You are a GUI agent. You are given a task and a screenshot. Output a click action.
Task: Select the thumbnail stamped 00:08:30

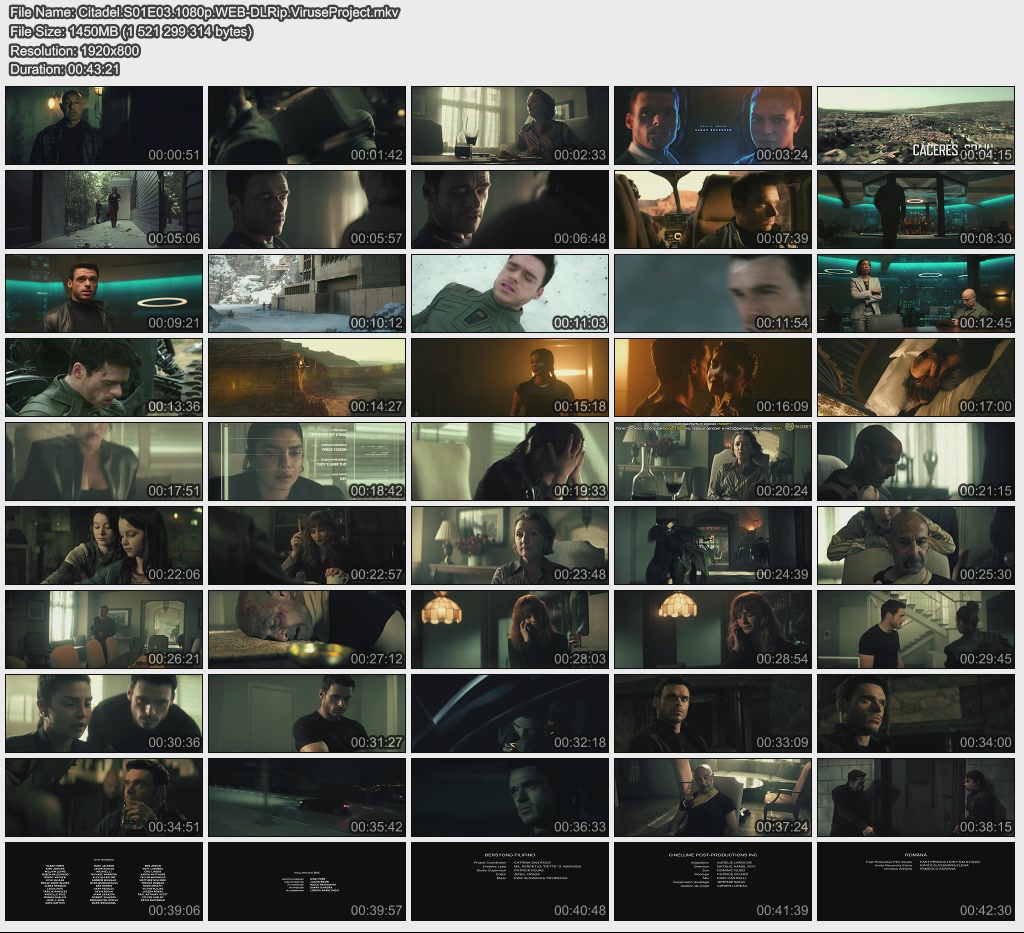[916, 210]
